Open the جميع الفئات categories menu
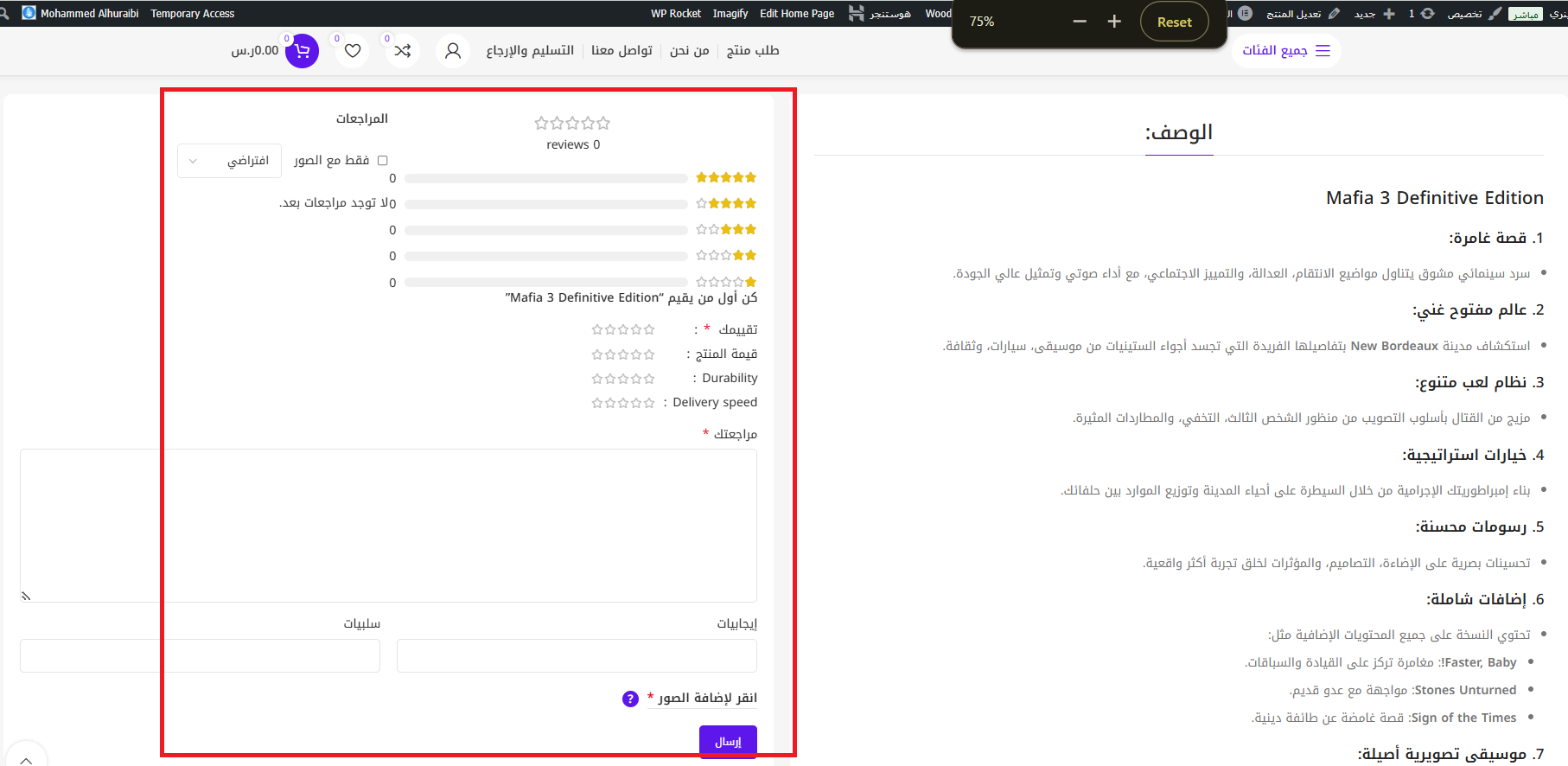Image resolution: width=1568 pixels, height=766 pixels. coord(1286,51)
